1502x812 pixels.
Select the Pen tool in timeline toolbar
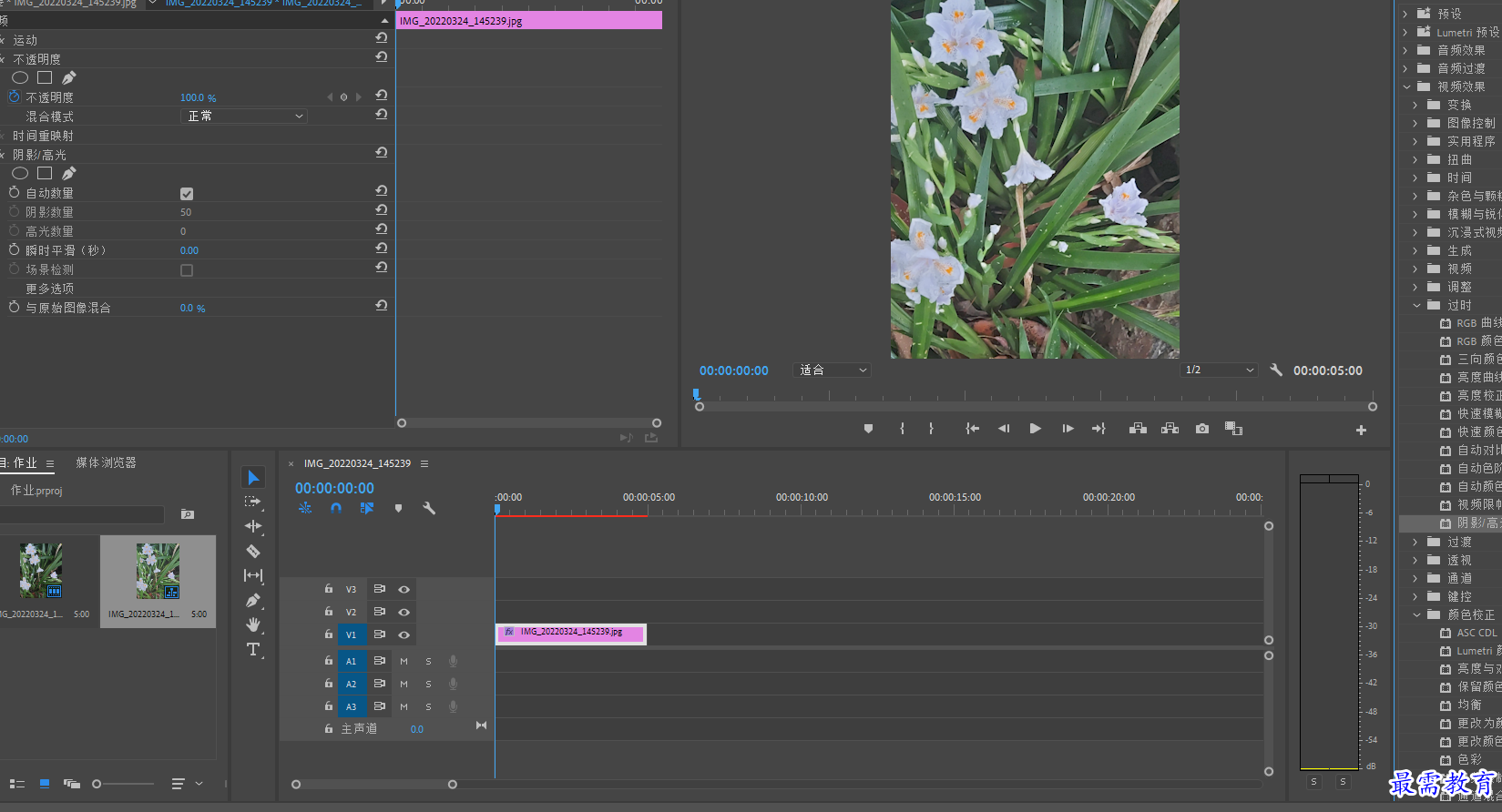(x=253, y=601)
